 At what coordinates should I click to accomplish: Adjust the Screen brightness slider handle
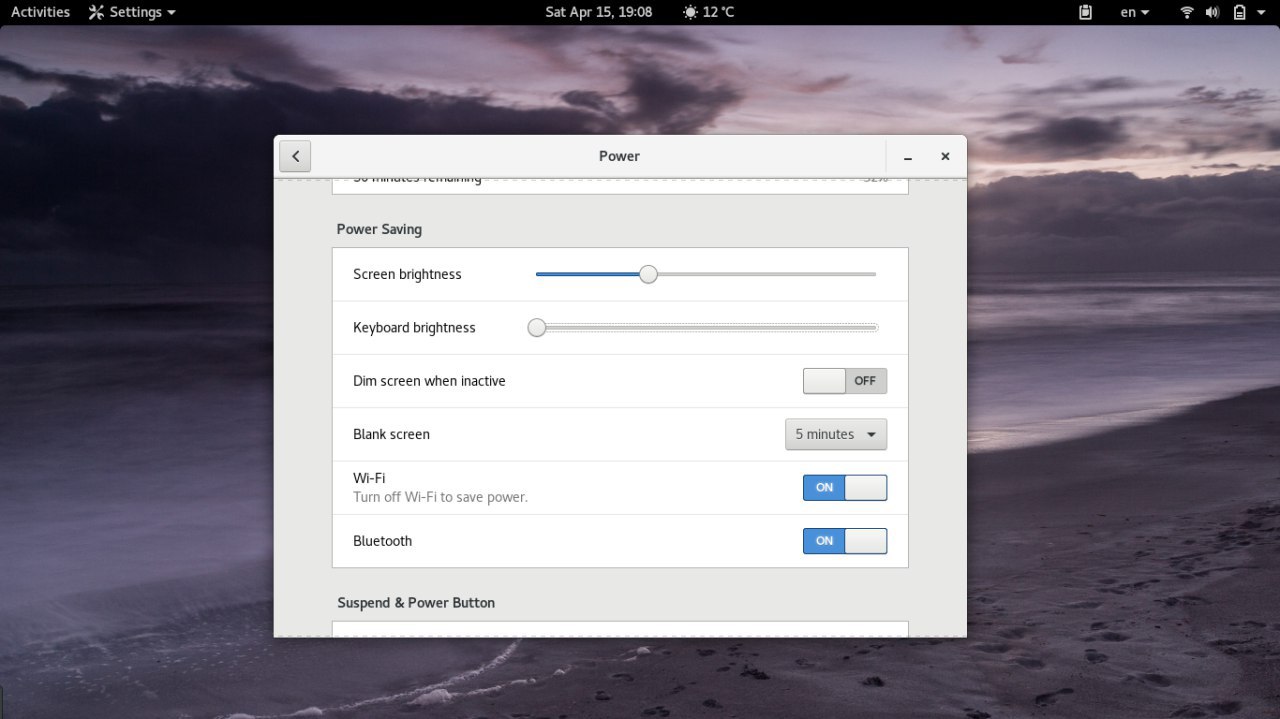(648, 274)
